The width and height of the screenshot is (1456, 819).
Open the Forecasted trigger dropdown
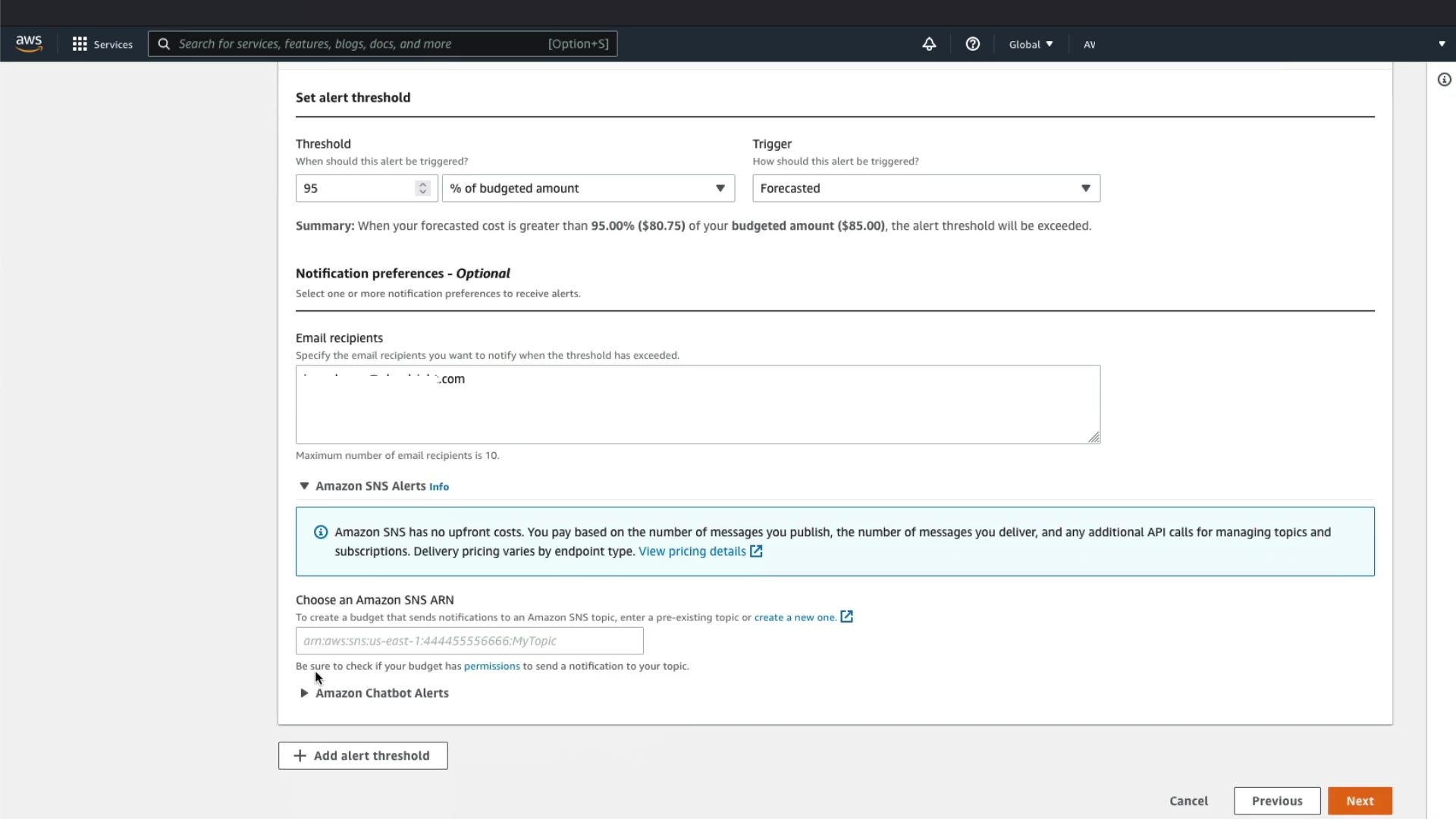[925, 188]
